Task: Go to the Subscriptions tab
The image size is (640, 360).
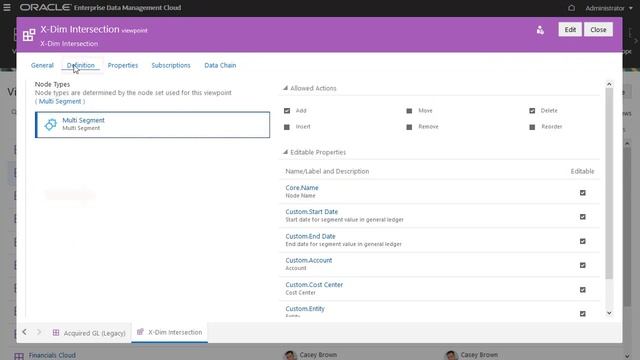Action: pos(171,65)
